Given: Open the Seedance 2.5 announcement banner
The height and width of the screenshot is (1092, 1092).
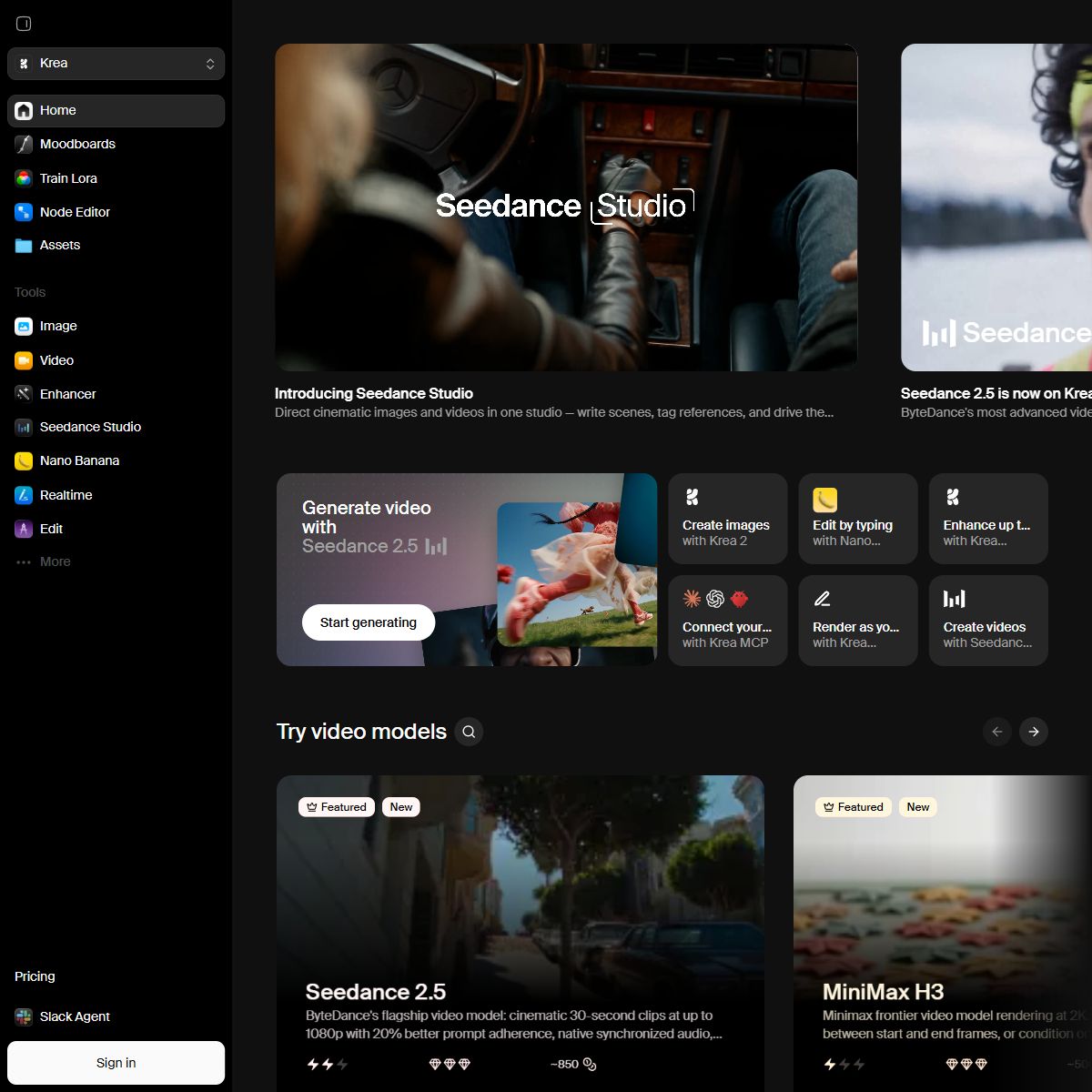Looking at the screenshot, I should 996,207.
